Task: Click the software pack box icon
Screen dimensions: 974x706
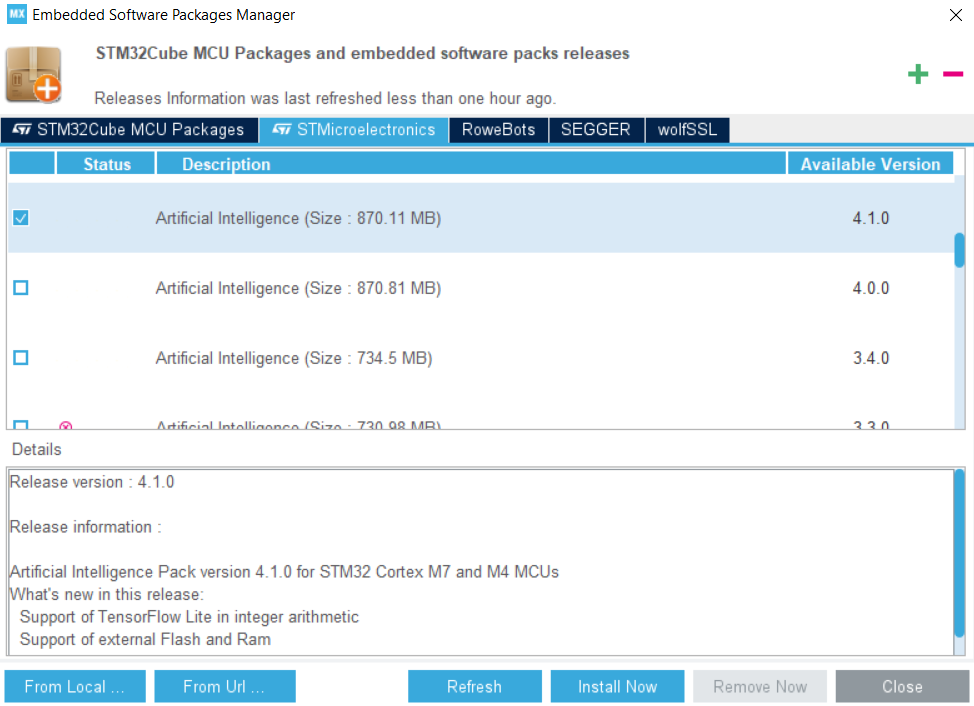Action: (33, 74)
